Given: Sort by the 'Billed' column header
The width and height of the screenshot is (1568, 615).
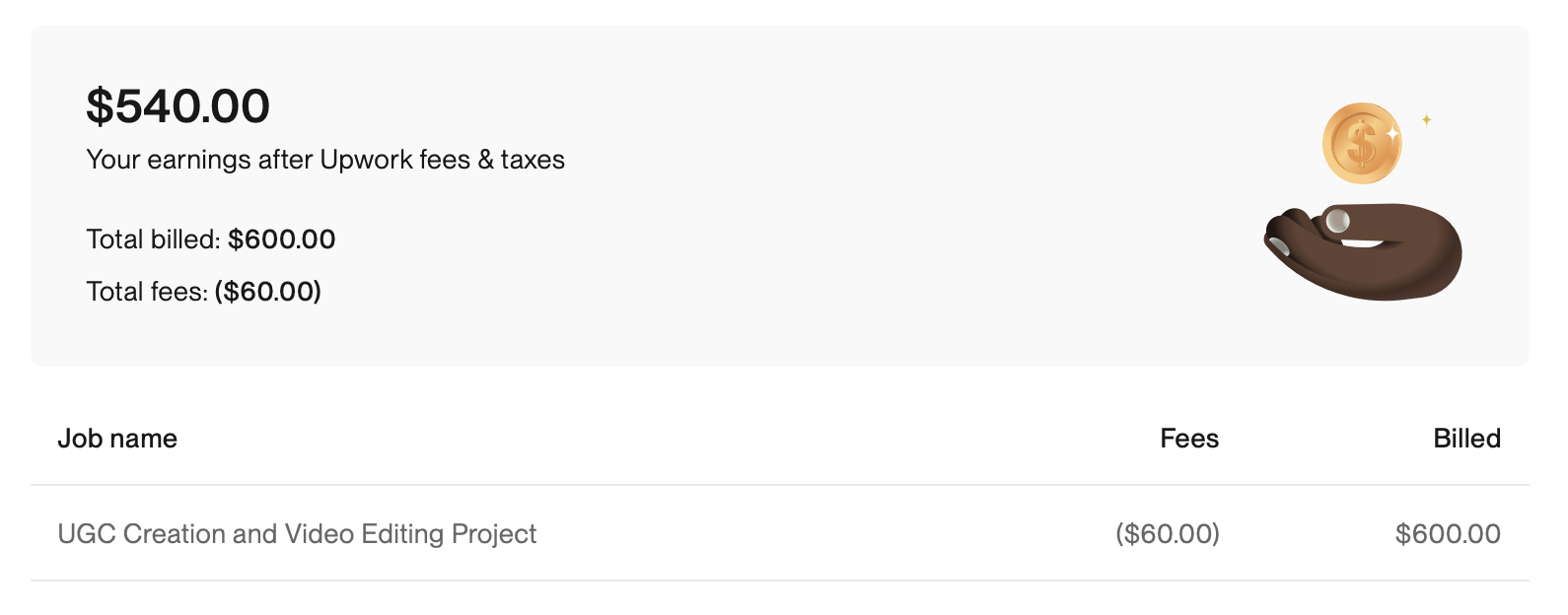Looking at the screenshot, I should coord(1466,439).
